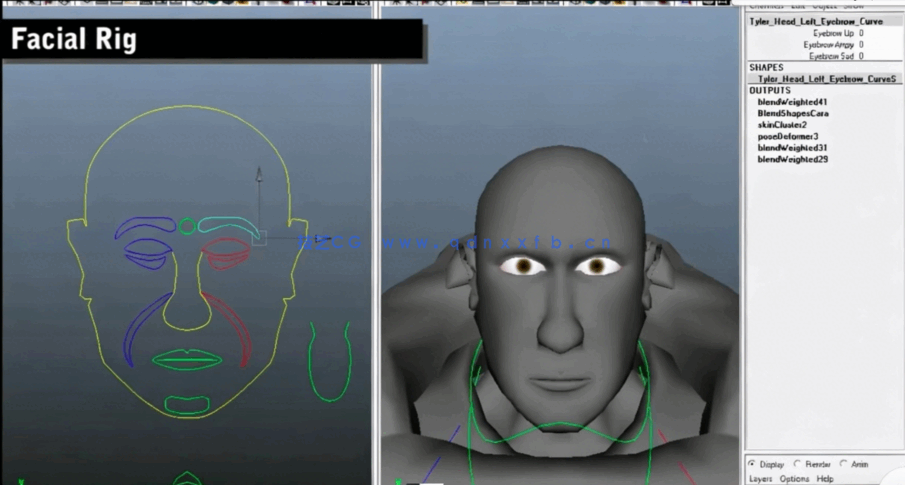The image size is (905, 485).
Task: Select the green mouth lips control
Action: [186, 359]
